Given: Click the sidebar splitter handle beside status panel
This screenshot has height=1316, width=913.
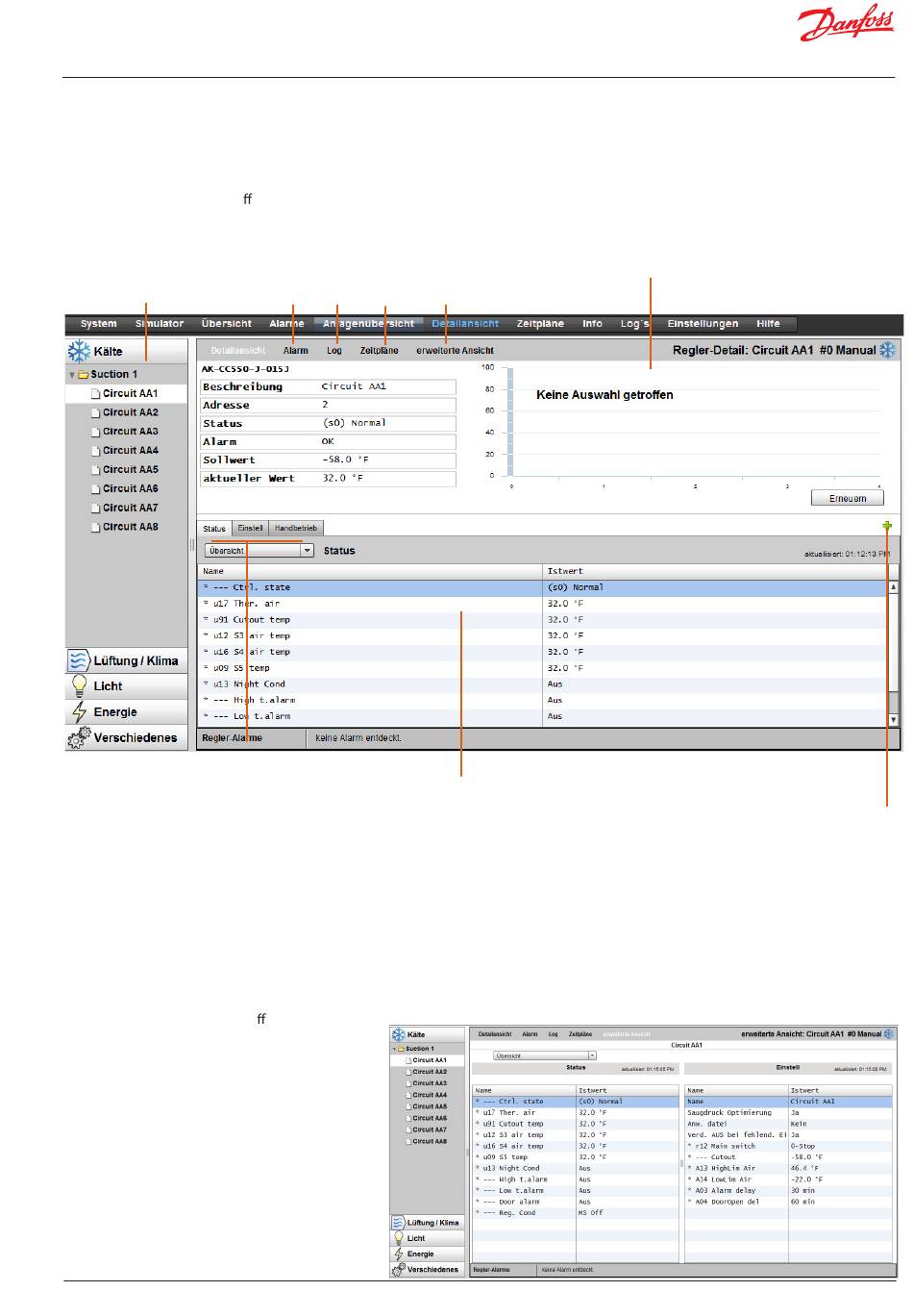Looking at the screenshot, I should point(192,543).
